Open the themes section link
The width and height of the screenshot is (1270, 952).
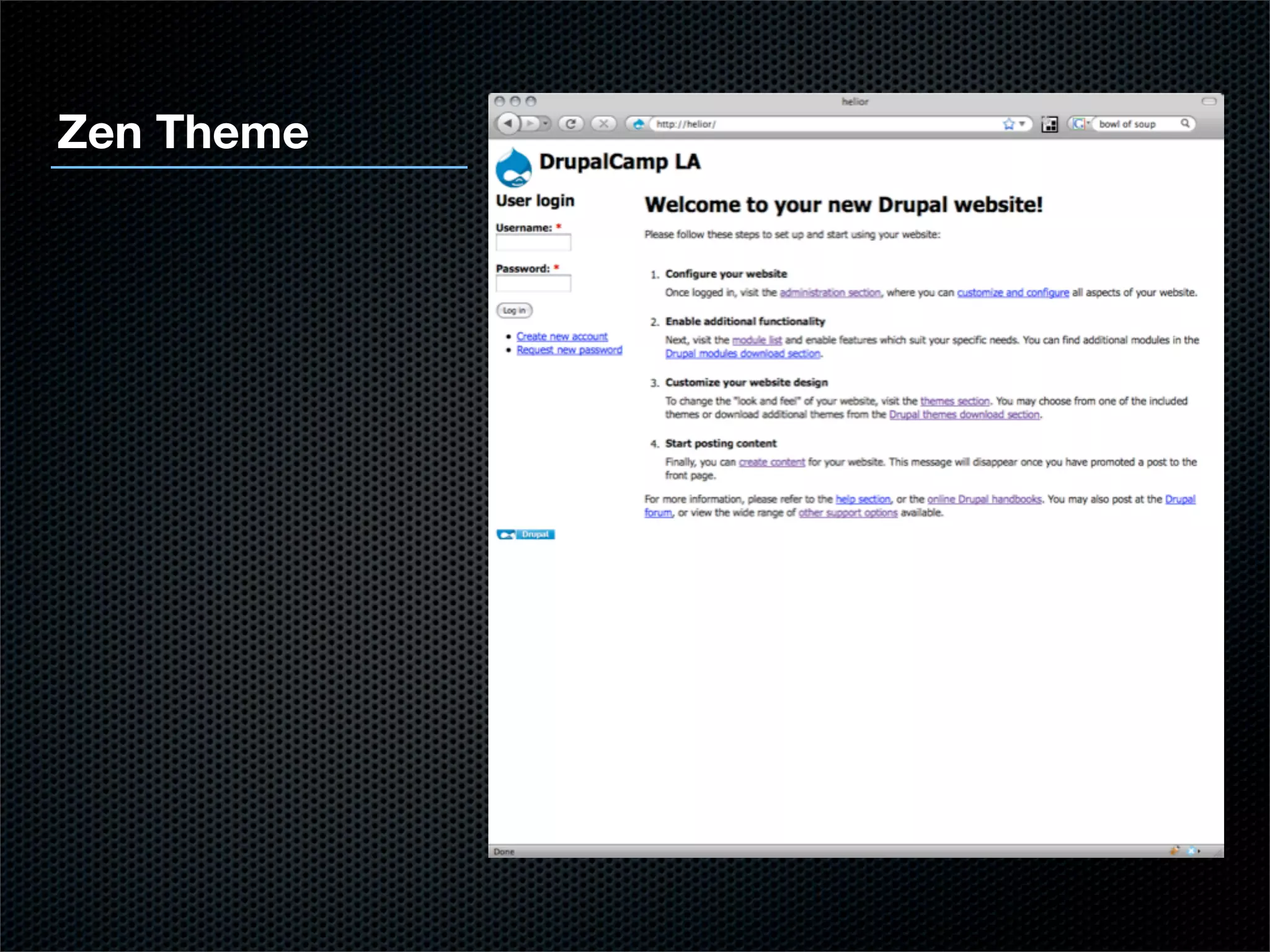955,401
